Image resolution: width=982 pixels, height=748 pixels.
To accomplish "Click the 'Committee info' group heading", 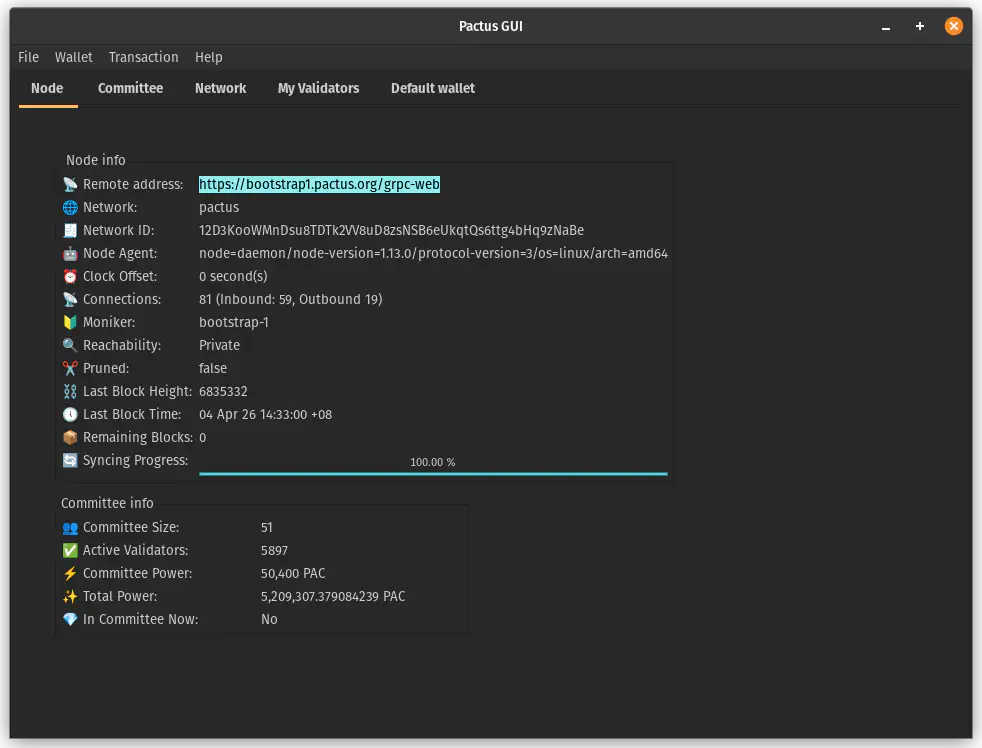I will point(107,503).
